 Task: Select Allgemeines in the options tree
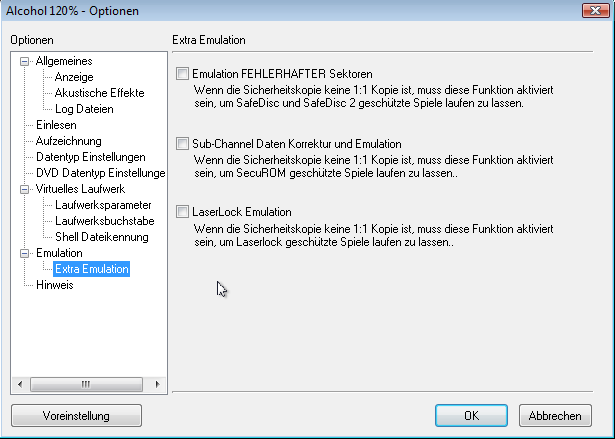click(64, 61)
